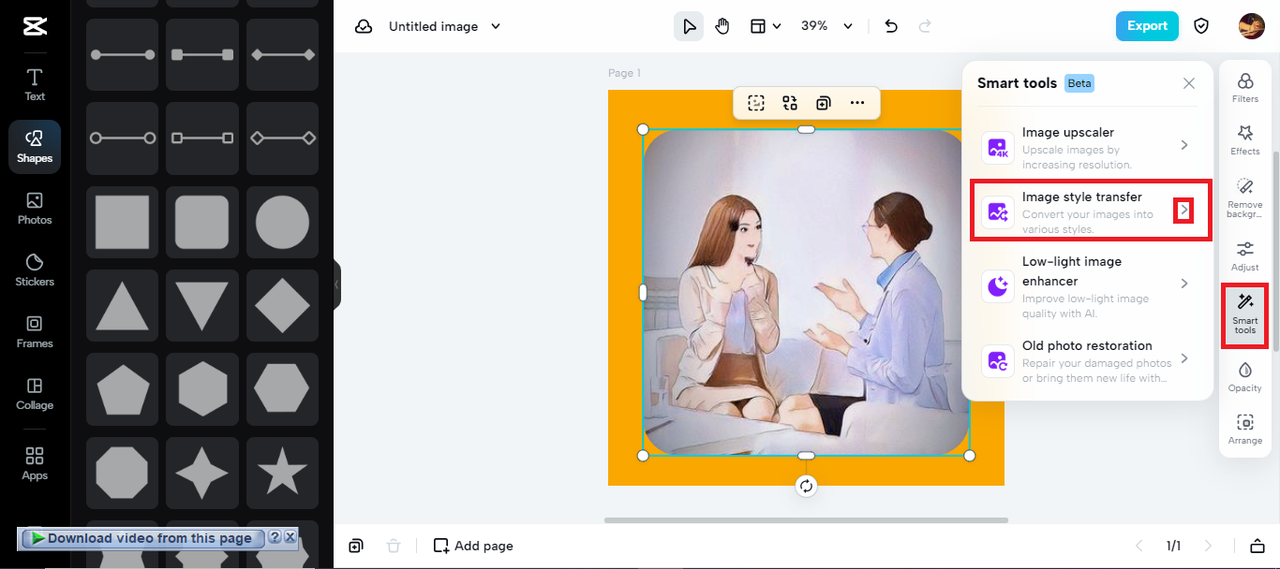The width and height of the screenshot is (1280, 569).
Task: Insert line with filled circle ends
Action: tap(122, 55)
